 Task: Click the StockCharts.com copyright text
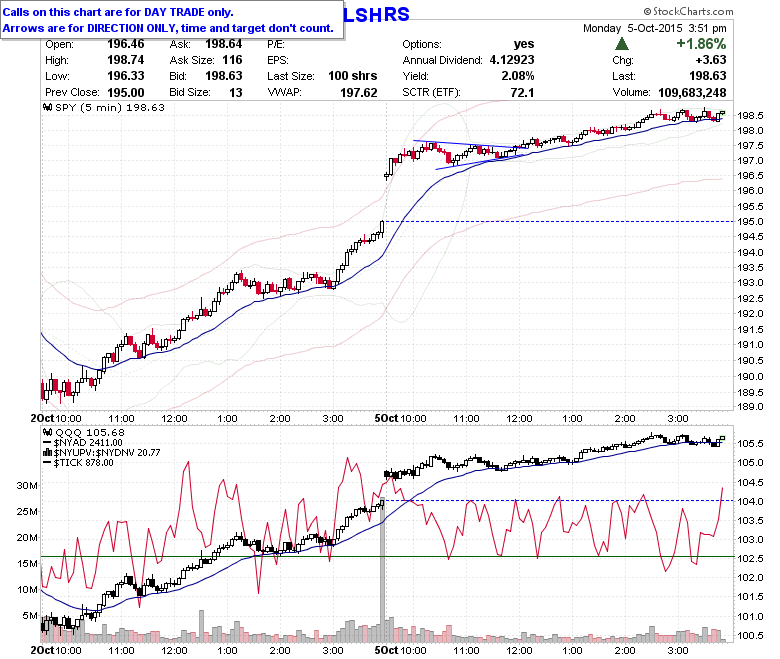(688, 11)
